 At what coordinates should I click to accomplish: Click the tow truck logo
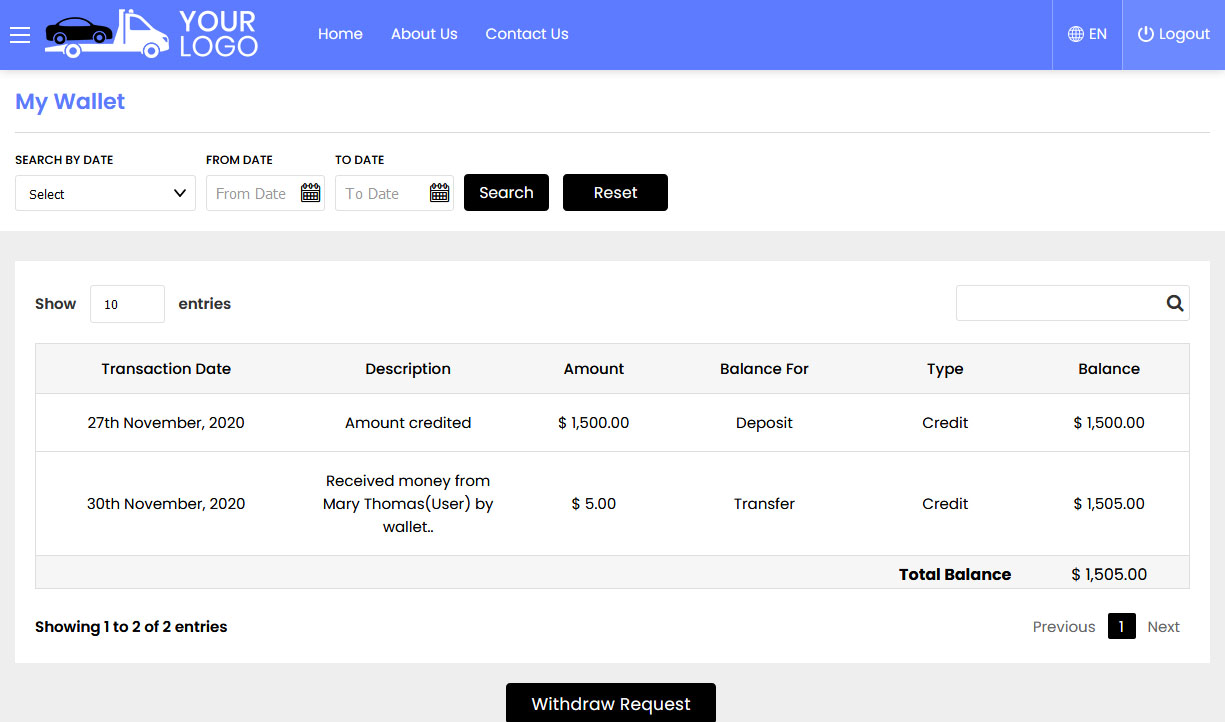151,34
